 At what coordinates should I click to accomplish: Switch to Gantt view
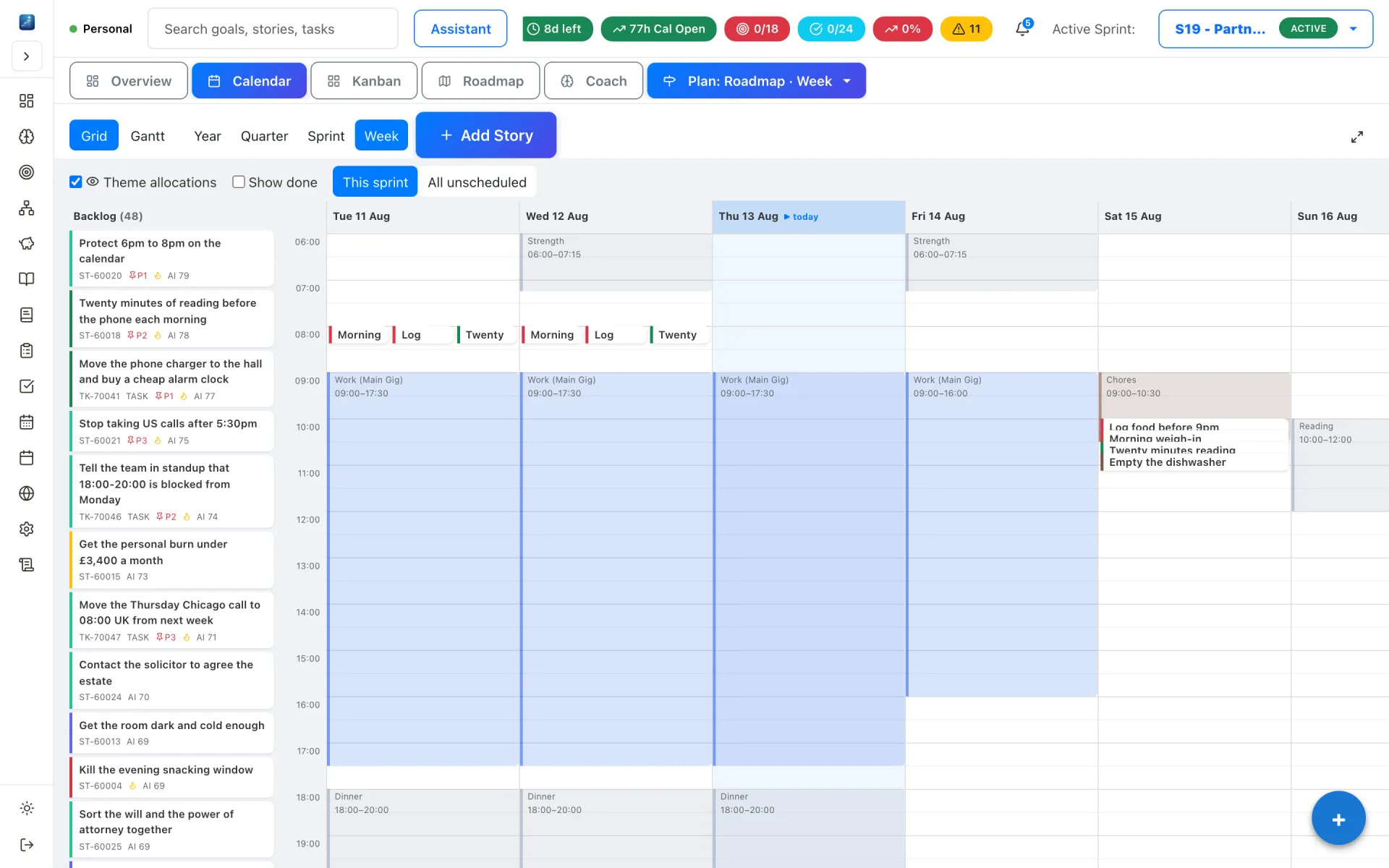pos(148,136)
